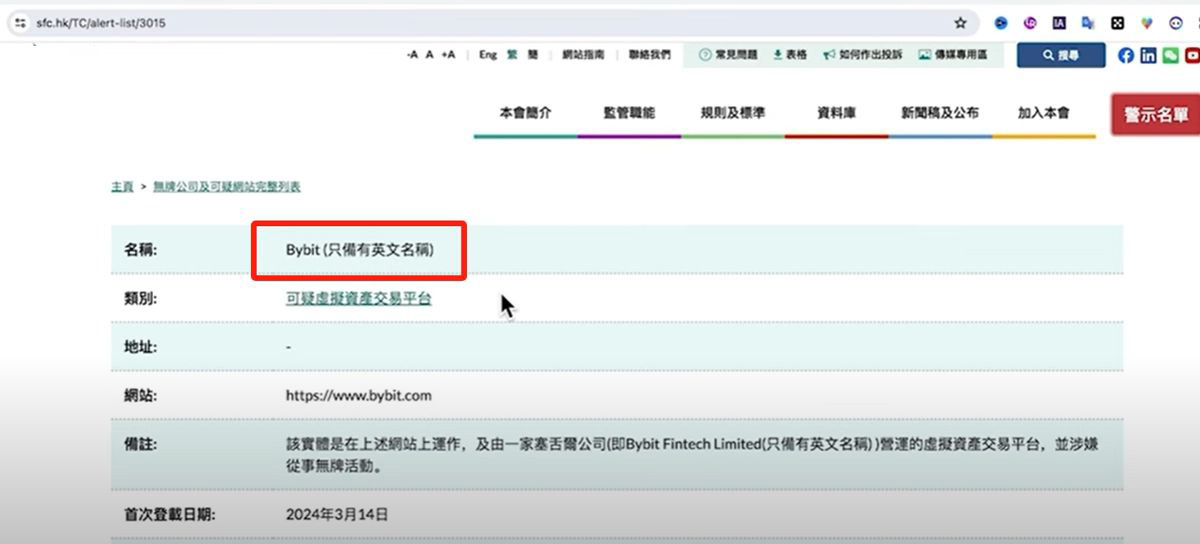Viewport: 1200px width, 544px height.
Task: Click the blue circular browser extension icon
Action: [1001, 23]
